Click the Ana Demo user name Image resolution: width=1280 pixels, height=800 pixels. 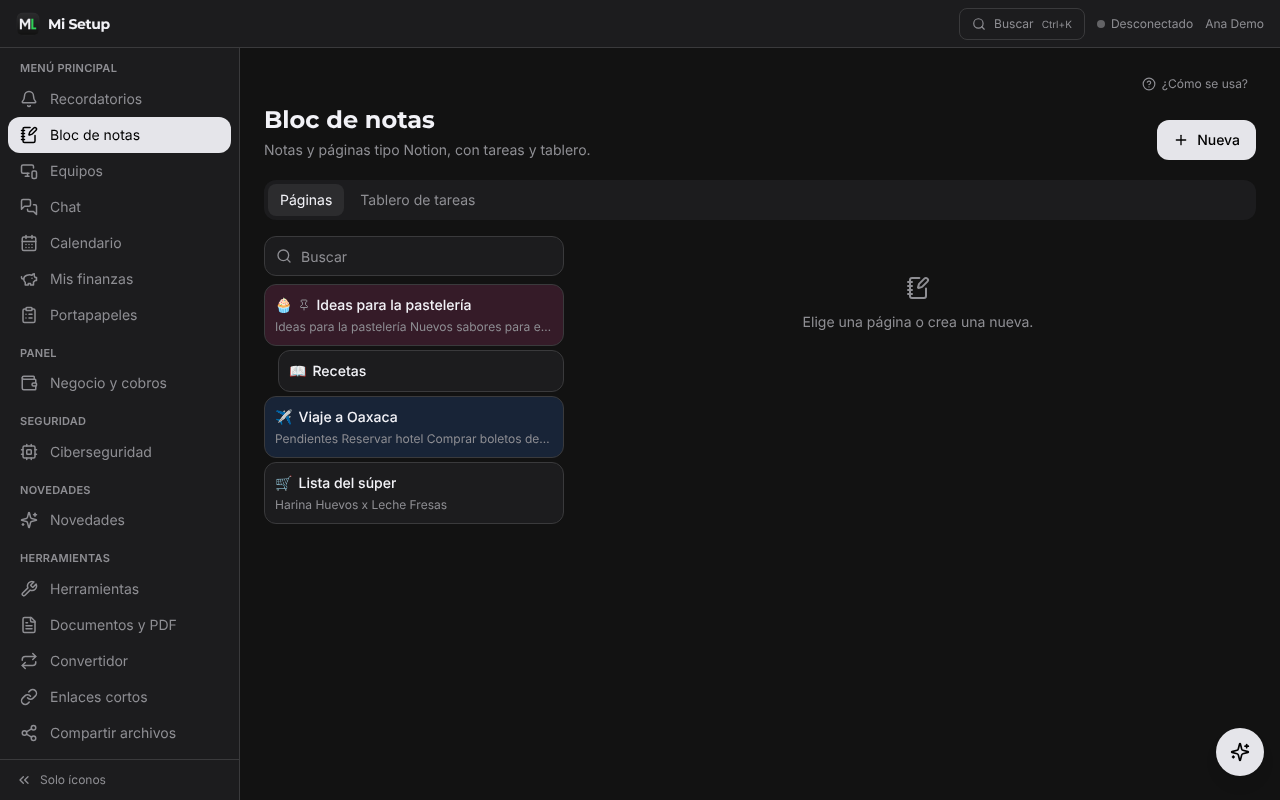[x=1234, y=24]
